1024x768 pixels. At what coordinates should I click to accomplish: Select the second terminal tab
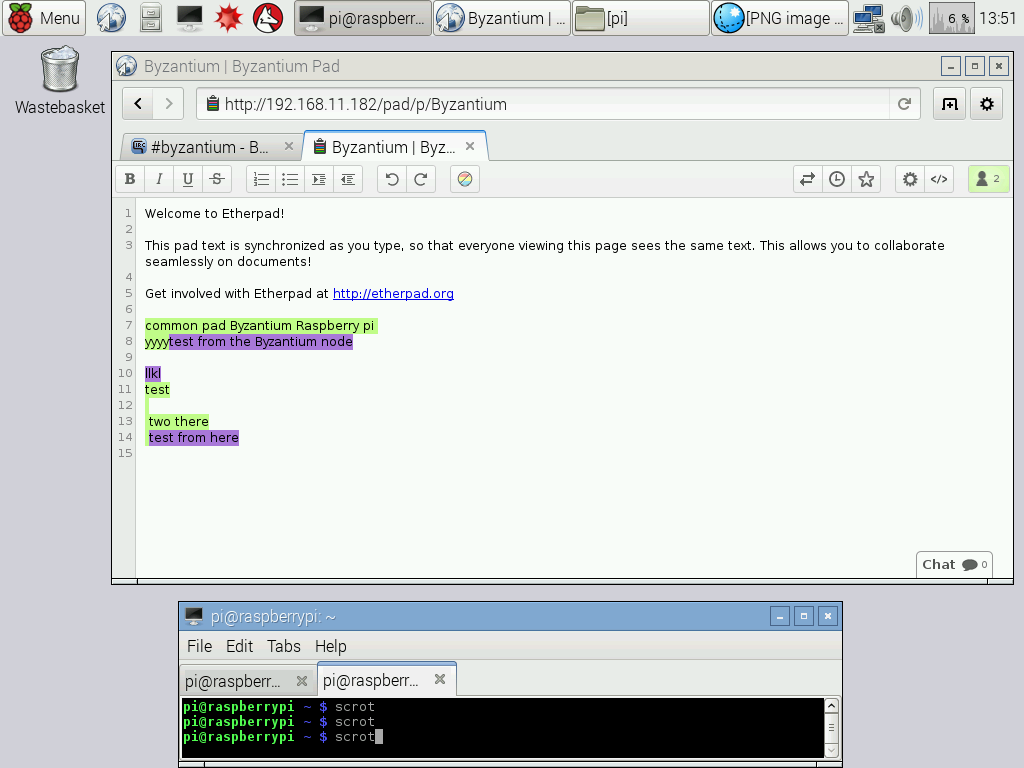(387, 680)
